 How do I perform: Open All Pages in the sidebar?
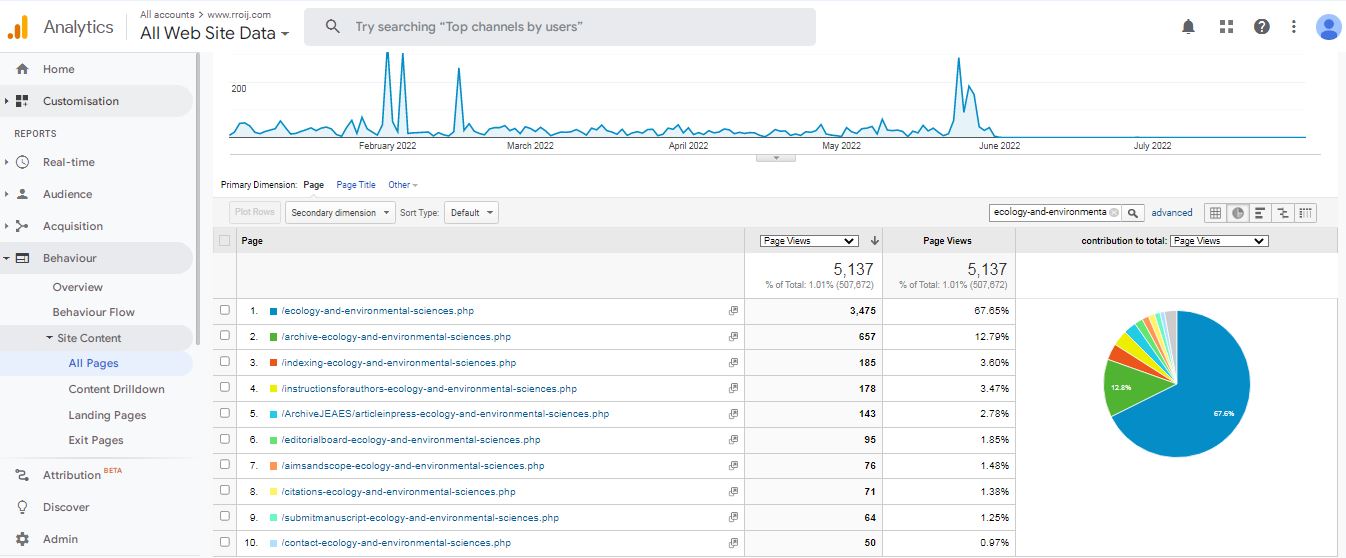pos(93,364)
